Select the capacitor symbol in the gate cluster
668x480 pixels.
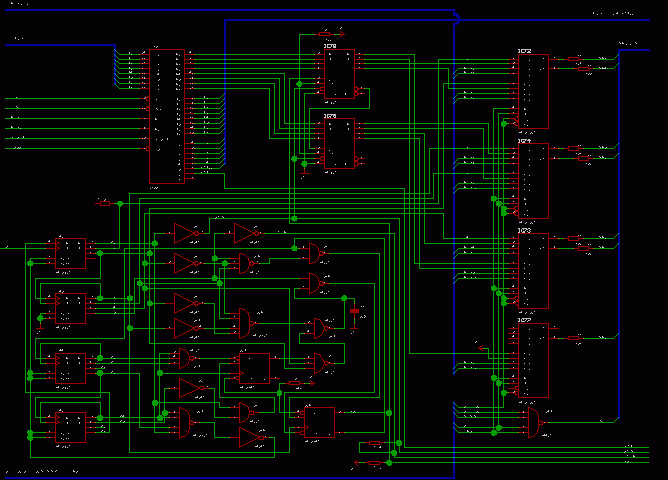coord(353,312)
